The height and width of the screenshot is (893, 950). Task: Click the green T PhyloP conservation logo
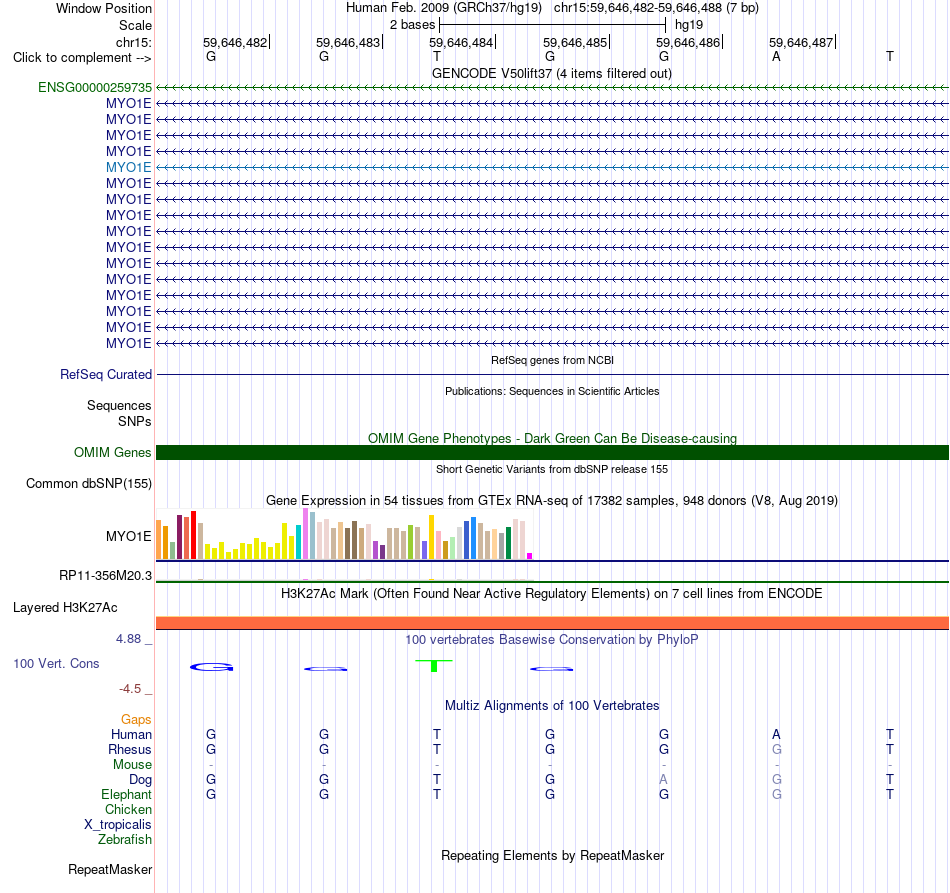click(x=434, y=666)
